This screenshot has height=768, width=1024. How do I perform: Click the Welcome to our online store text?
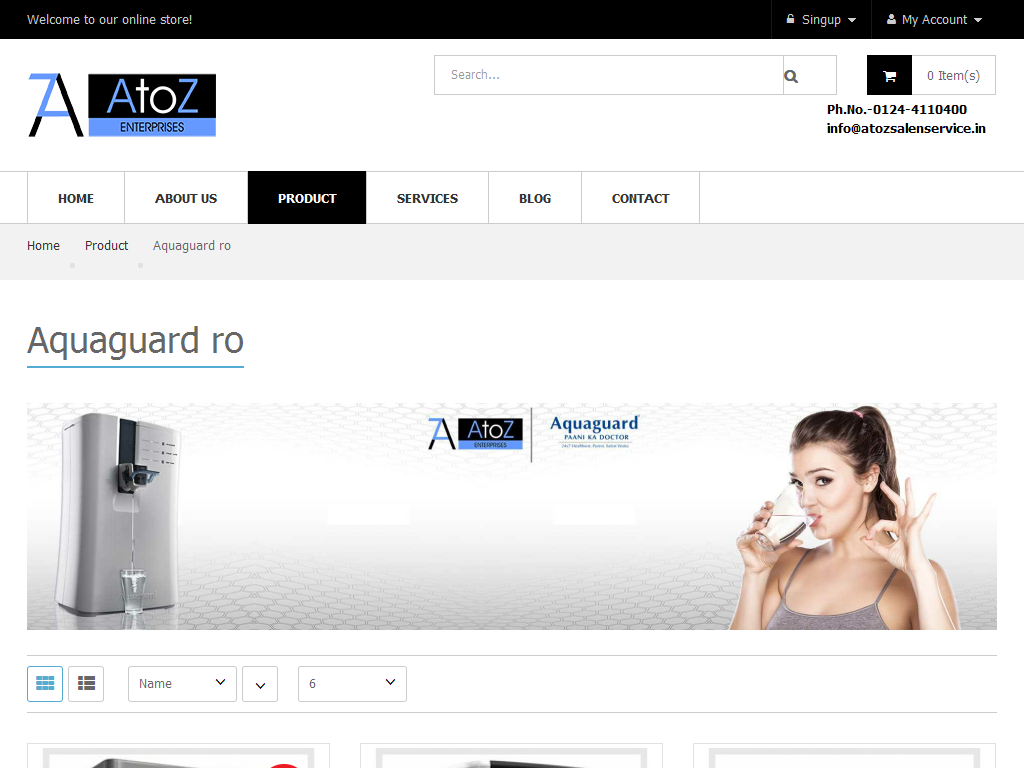pos(110,20)
